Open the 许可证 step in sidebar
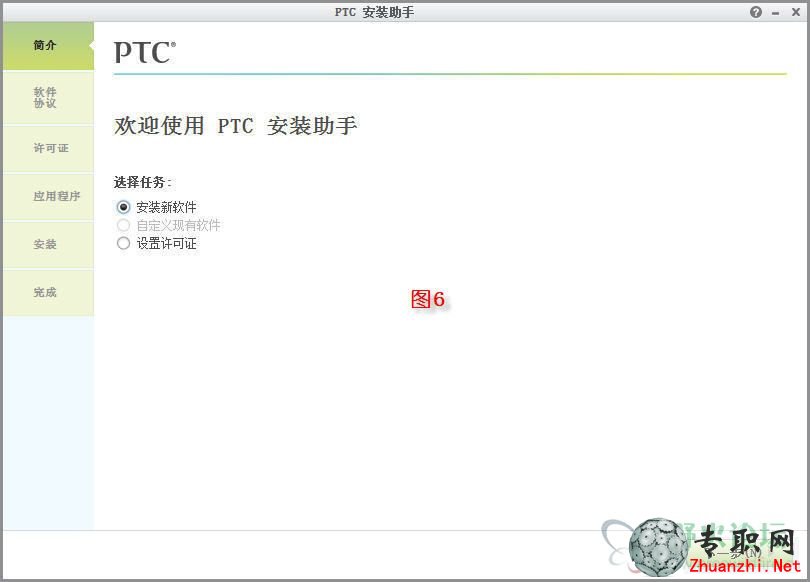The image size is (810, 582). tap(49, 149)
